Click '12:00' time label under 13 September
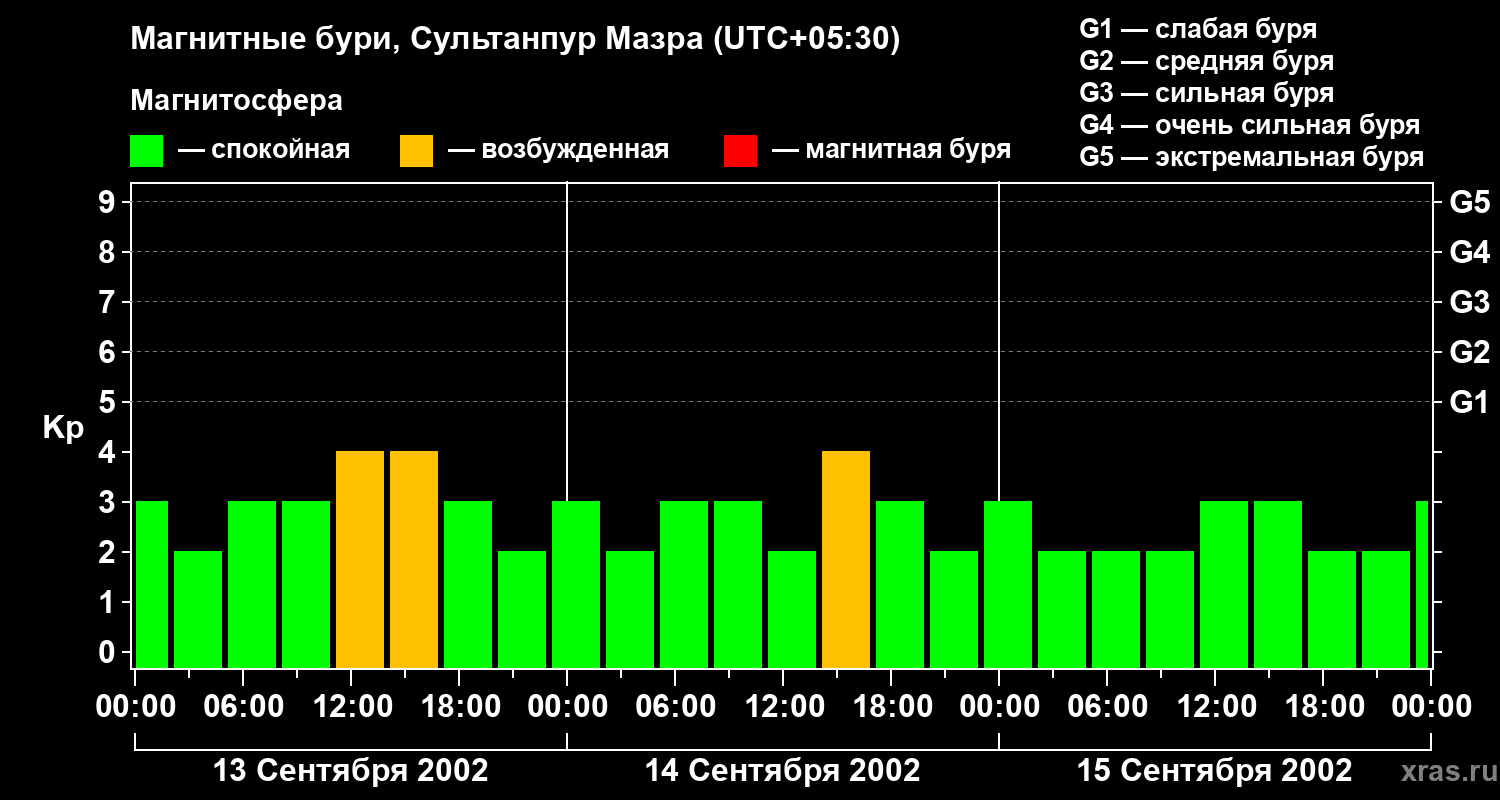 point(351,707)
